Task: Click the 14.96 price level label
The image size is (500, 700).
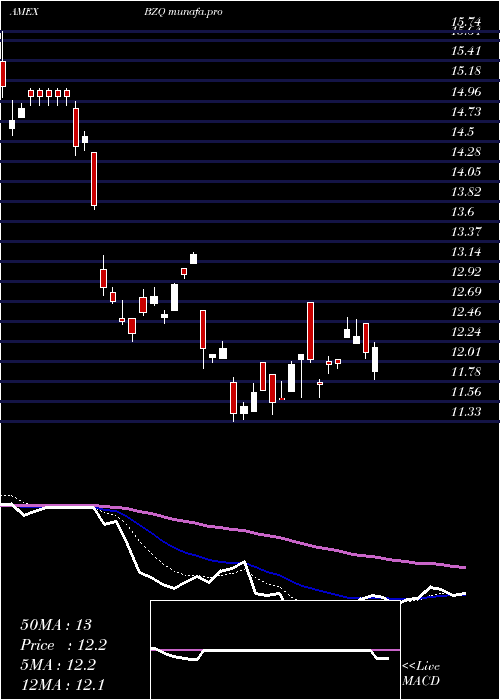Action: pos(466,92)
